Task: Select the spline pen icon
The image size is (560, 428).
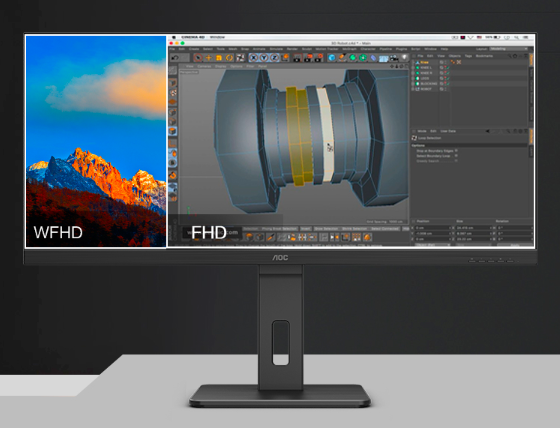Action: (342, 58)
